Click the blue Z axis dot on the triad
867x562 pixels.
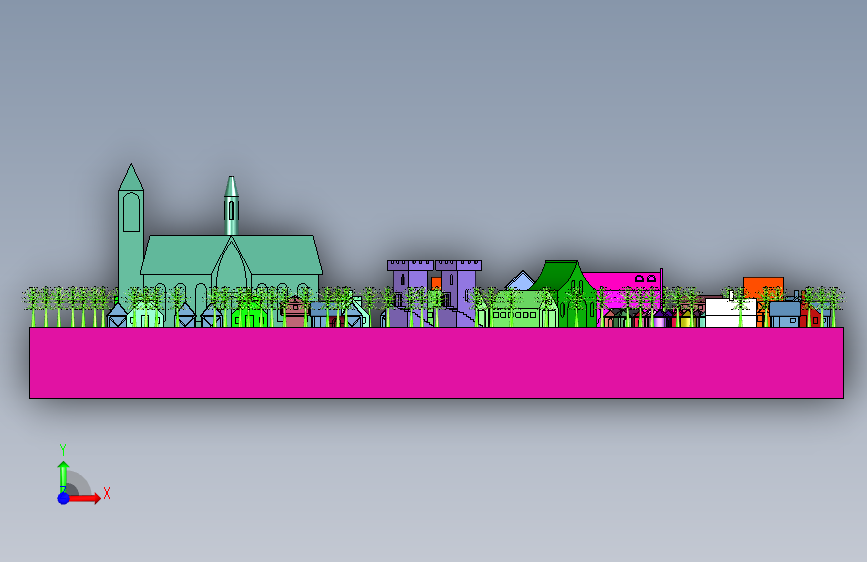click(x=64, y=498)
